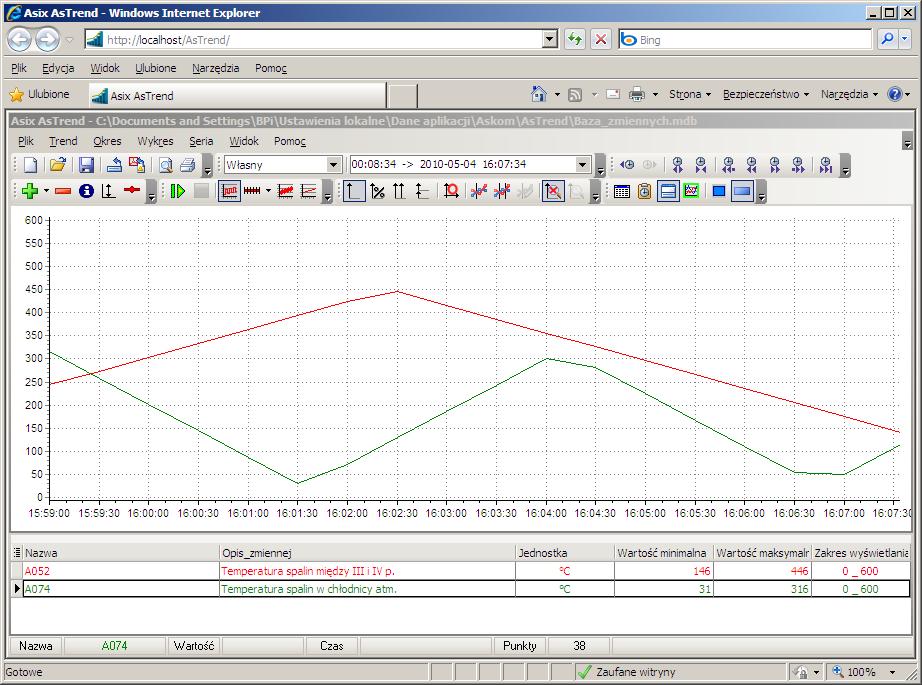Click IE back navigation button

(x=19, y=39)
